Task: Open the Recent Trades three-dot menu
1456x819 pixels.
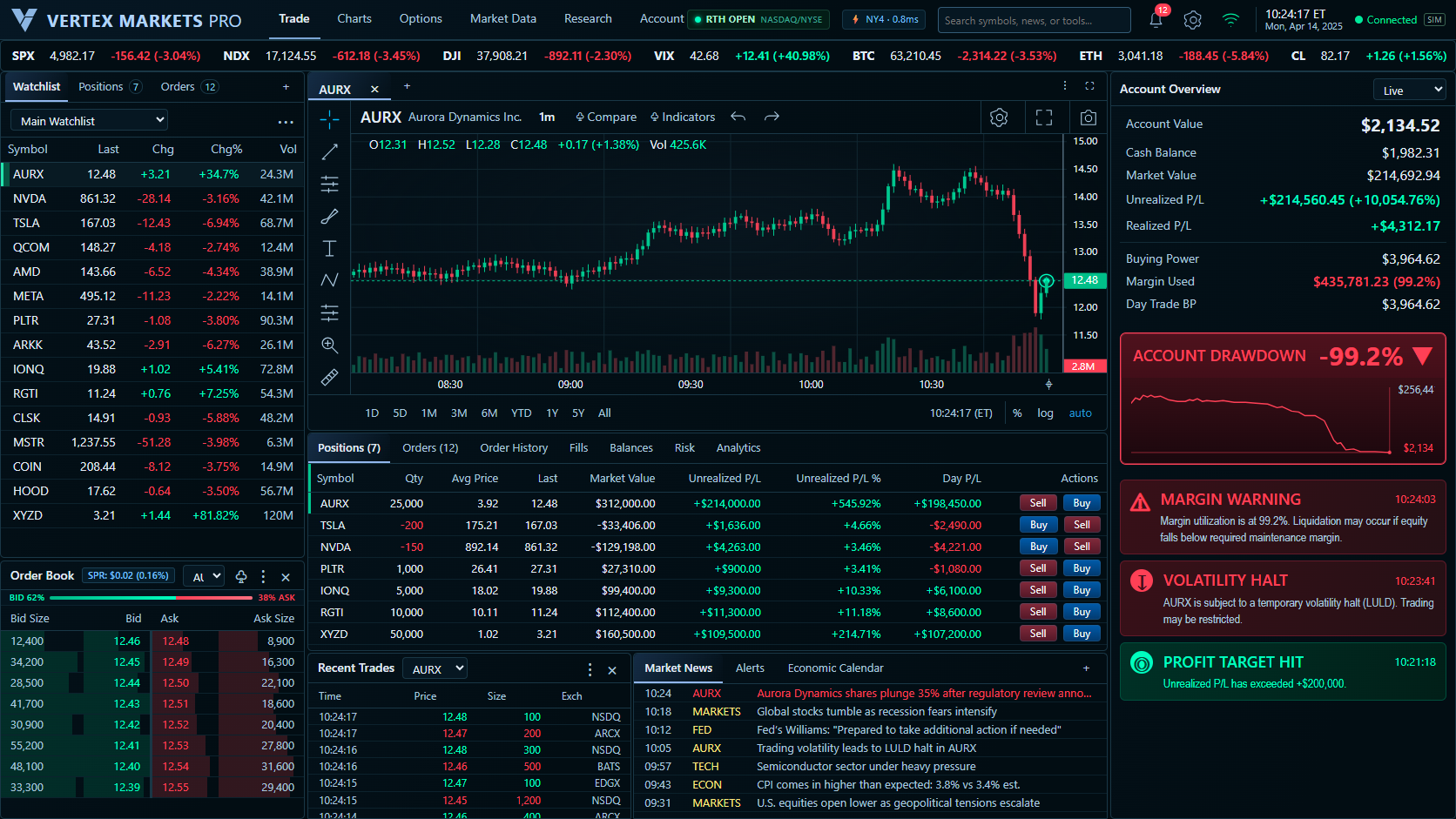Action: click(x=590, y=669)
